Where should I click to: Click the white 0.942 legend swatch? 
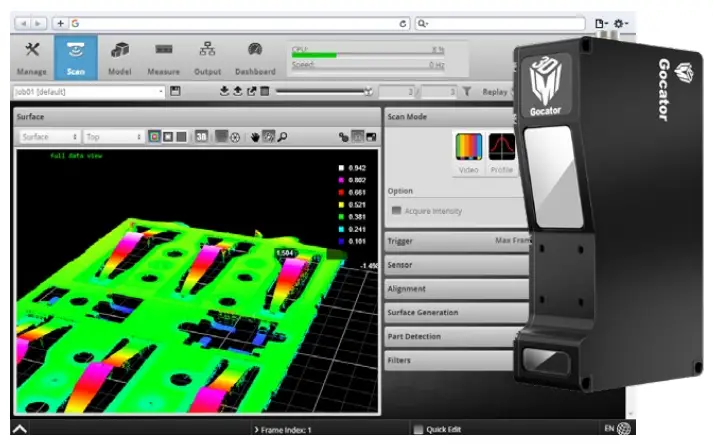[x=341, y=168]
